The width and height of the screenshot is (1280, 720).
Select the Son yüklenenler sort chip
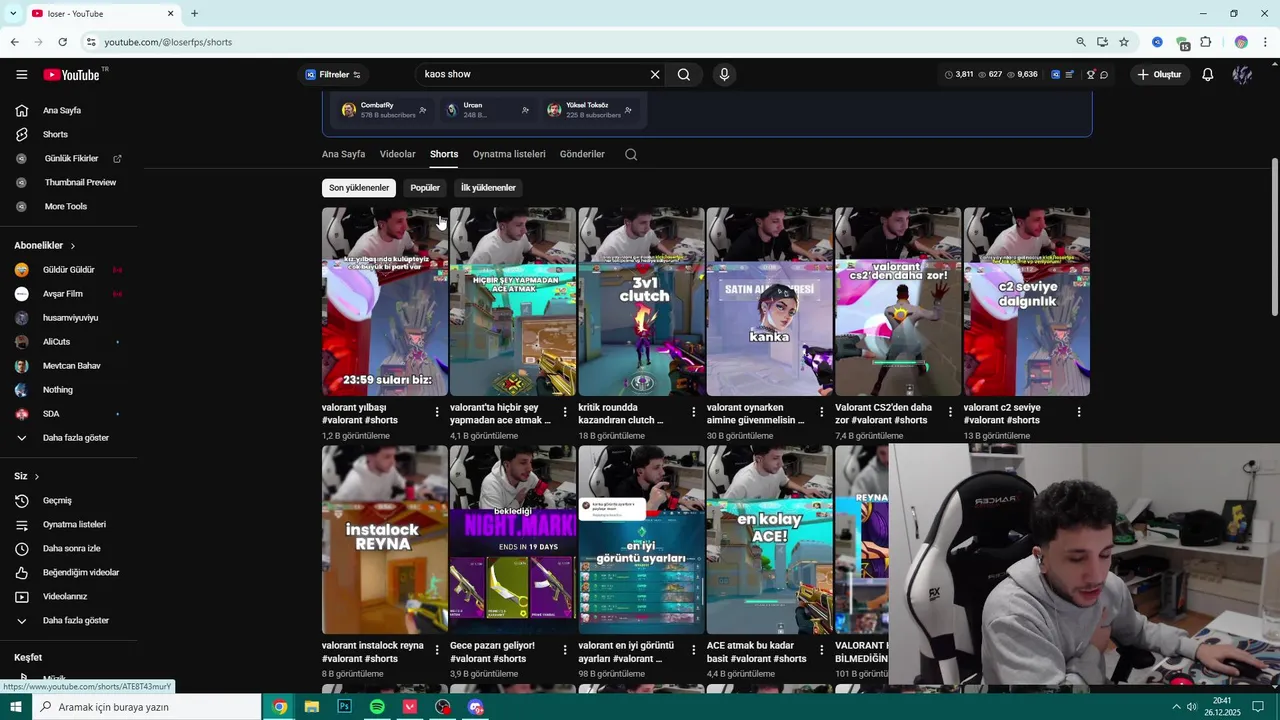[x=359, y=188]
